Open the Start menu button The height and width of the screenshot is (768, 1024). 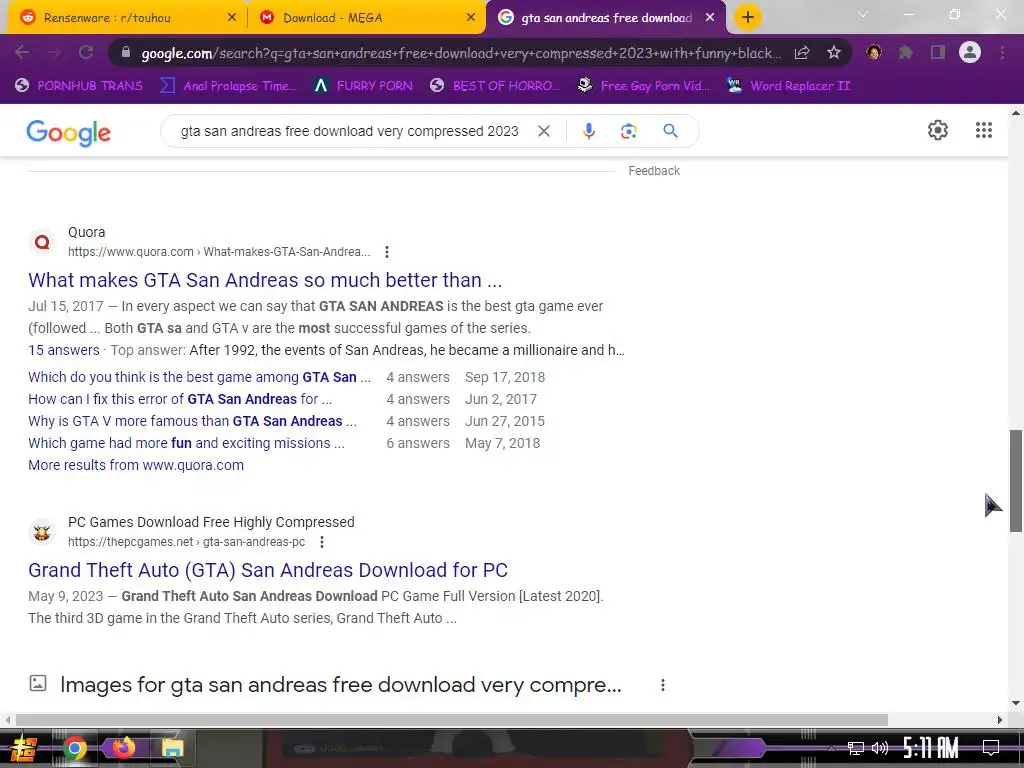click(23, 748)
